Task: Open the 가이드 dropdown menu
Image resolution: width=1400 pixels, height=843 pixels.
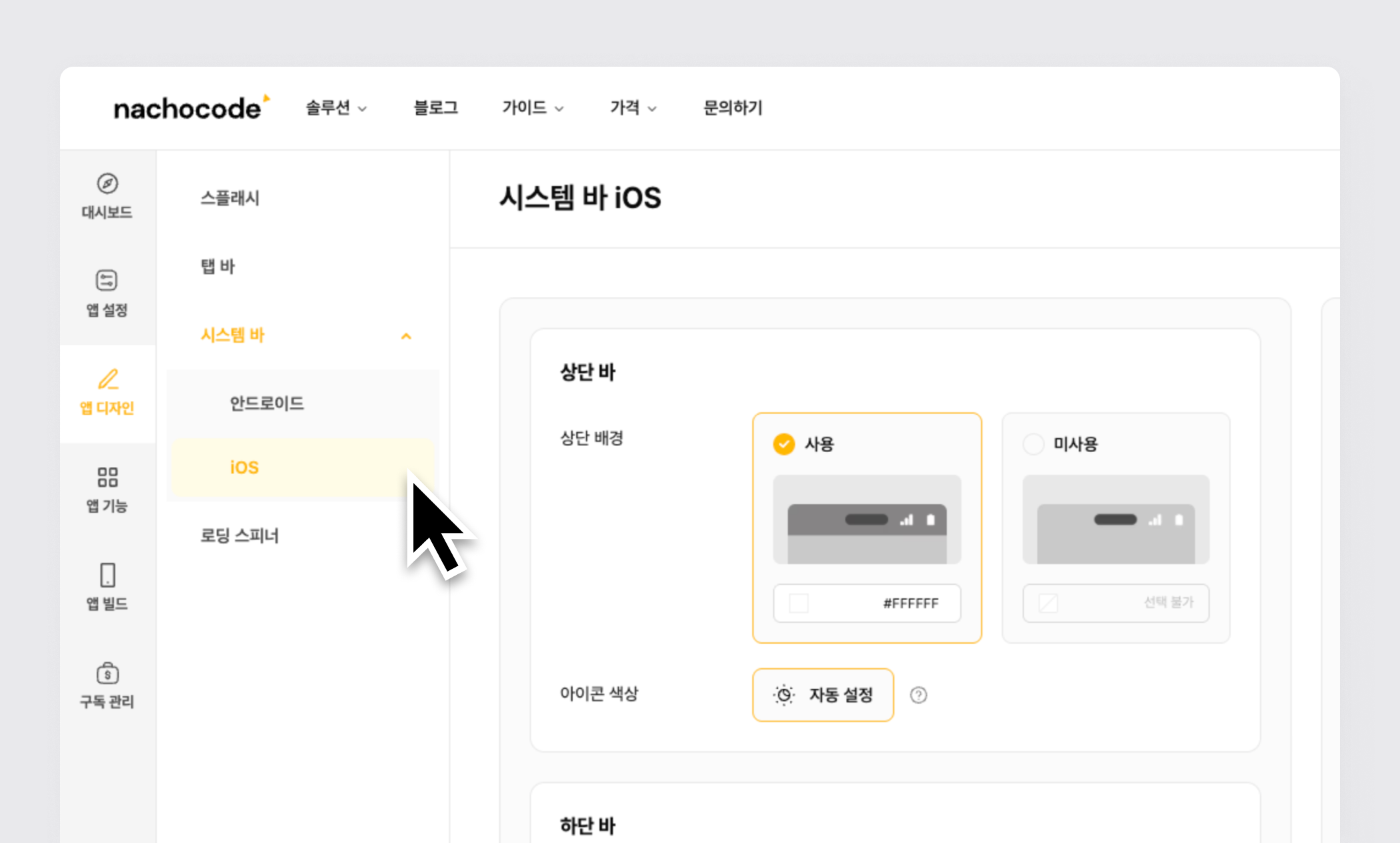Action: point(532,108)
